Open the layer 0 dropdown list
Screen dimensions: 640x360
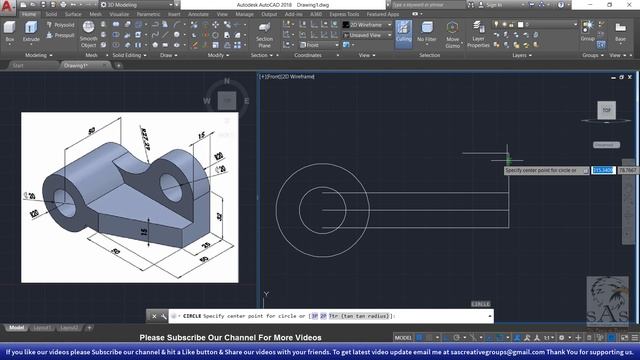[x=535, y=25]
